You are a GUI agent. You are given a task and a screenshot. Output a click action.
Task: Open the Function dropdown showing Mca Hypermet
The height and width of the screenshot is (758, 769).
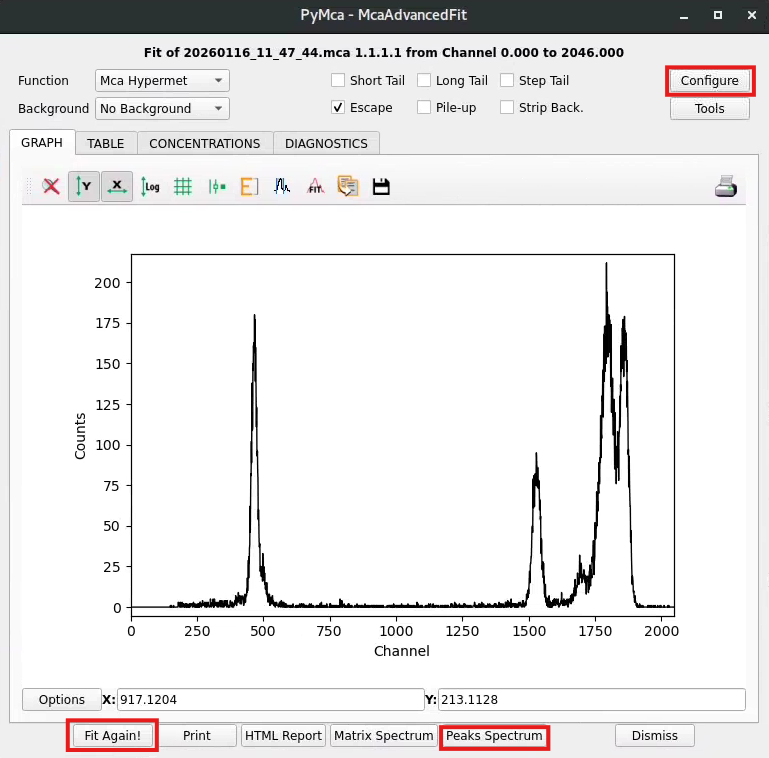click(x=162, y=80)
